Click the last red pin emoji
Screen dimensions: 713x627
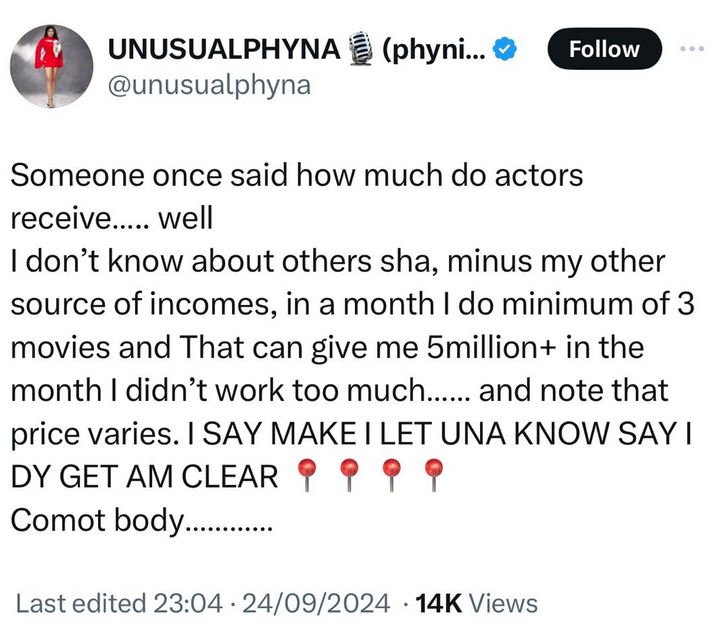[x=433, y=475]
